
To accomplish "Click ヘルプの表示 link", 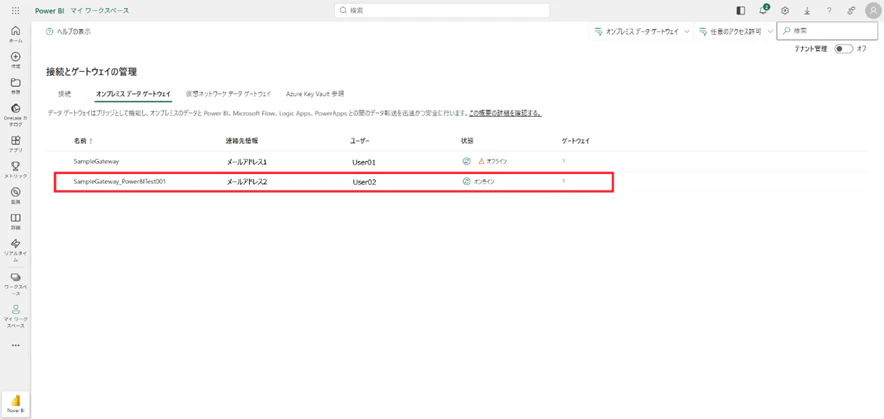I will [68, 32].
